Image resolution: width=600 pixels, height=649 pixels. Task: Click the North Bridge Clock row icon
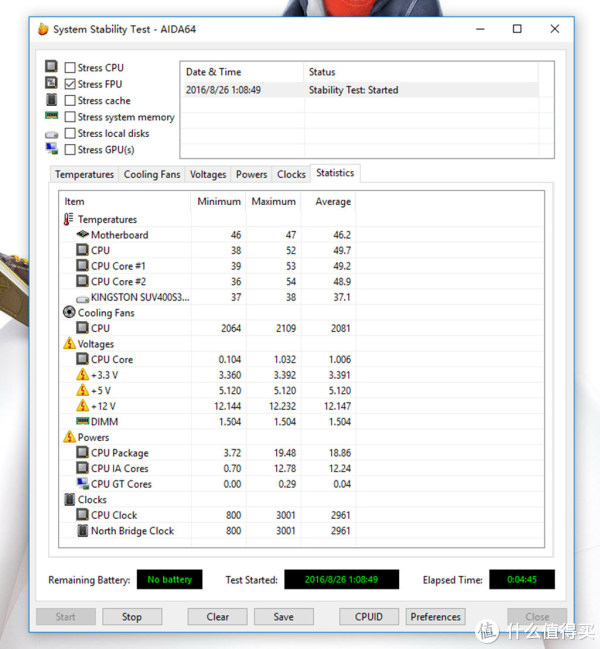(x=83, y=530)
